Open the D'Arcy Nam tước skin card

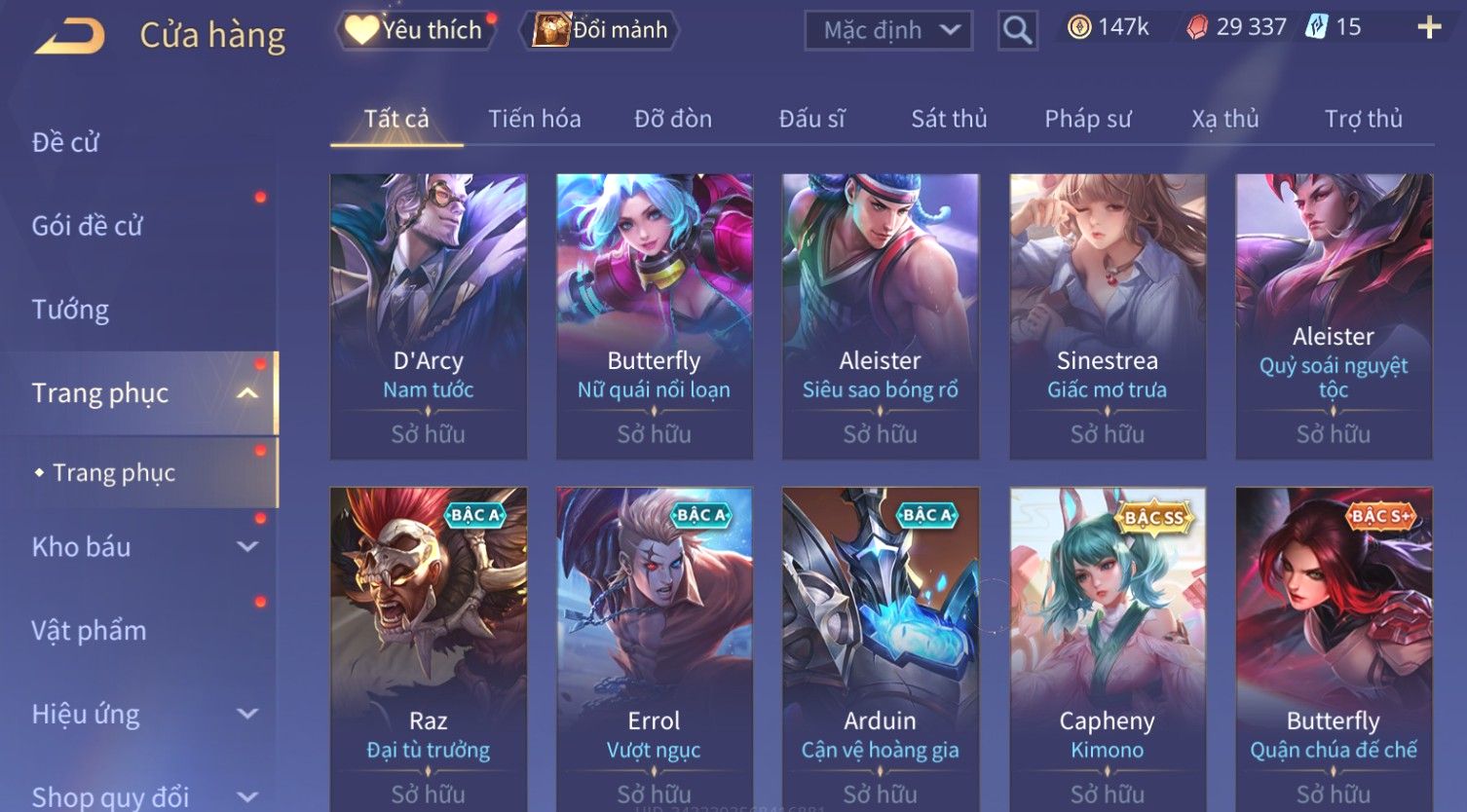pos(428,316)
